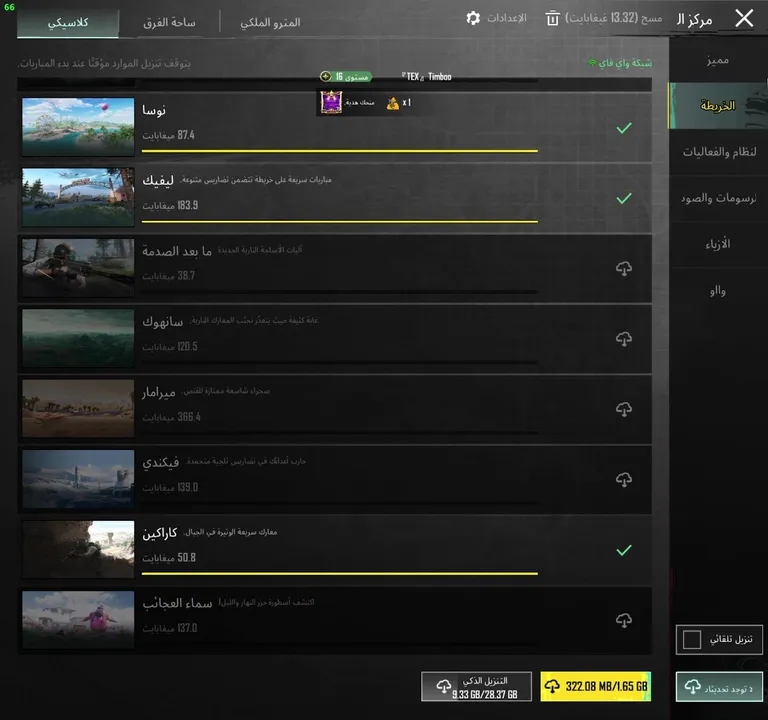Click the orange item x1 icon
Screen dimensions: 768x720
[392, 103]
